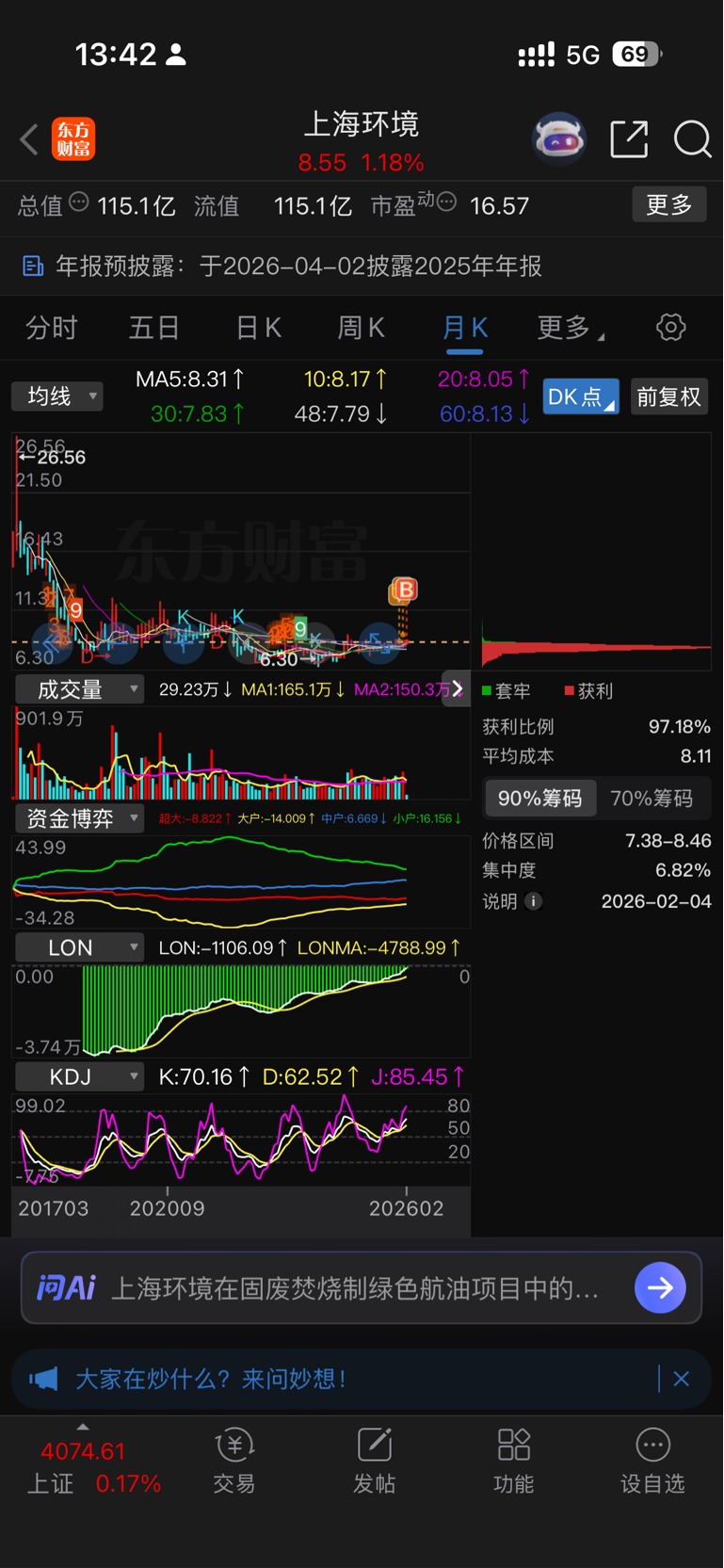The height and width of the screenshot is (1568, 724).
Task: Tap the K:70.16 KDJ value
Action: (x=204, y=1076)
